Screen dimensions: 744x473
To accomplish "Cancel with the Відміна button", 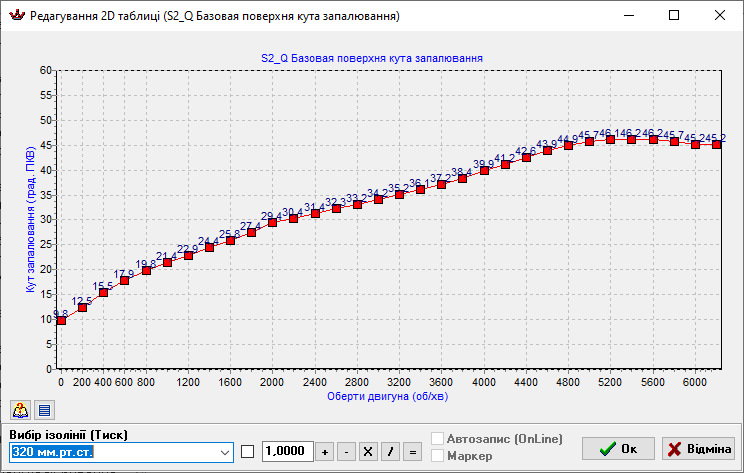I will [x=698, y=448].
